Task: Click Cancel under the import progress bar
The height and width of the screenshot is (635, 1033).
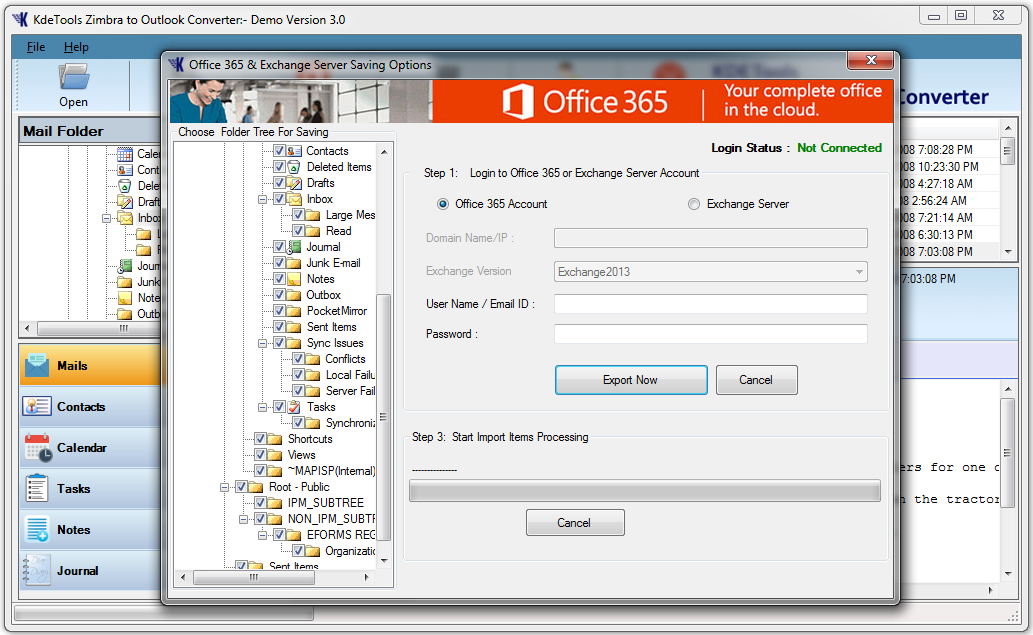Action: pos(574,522)
